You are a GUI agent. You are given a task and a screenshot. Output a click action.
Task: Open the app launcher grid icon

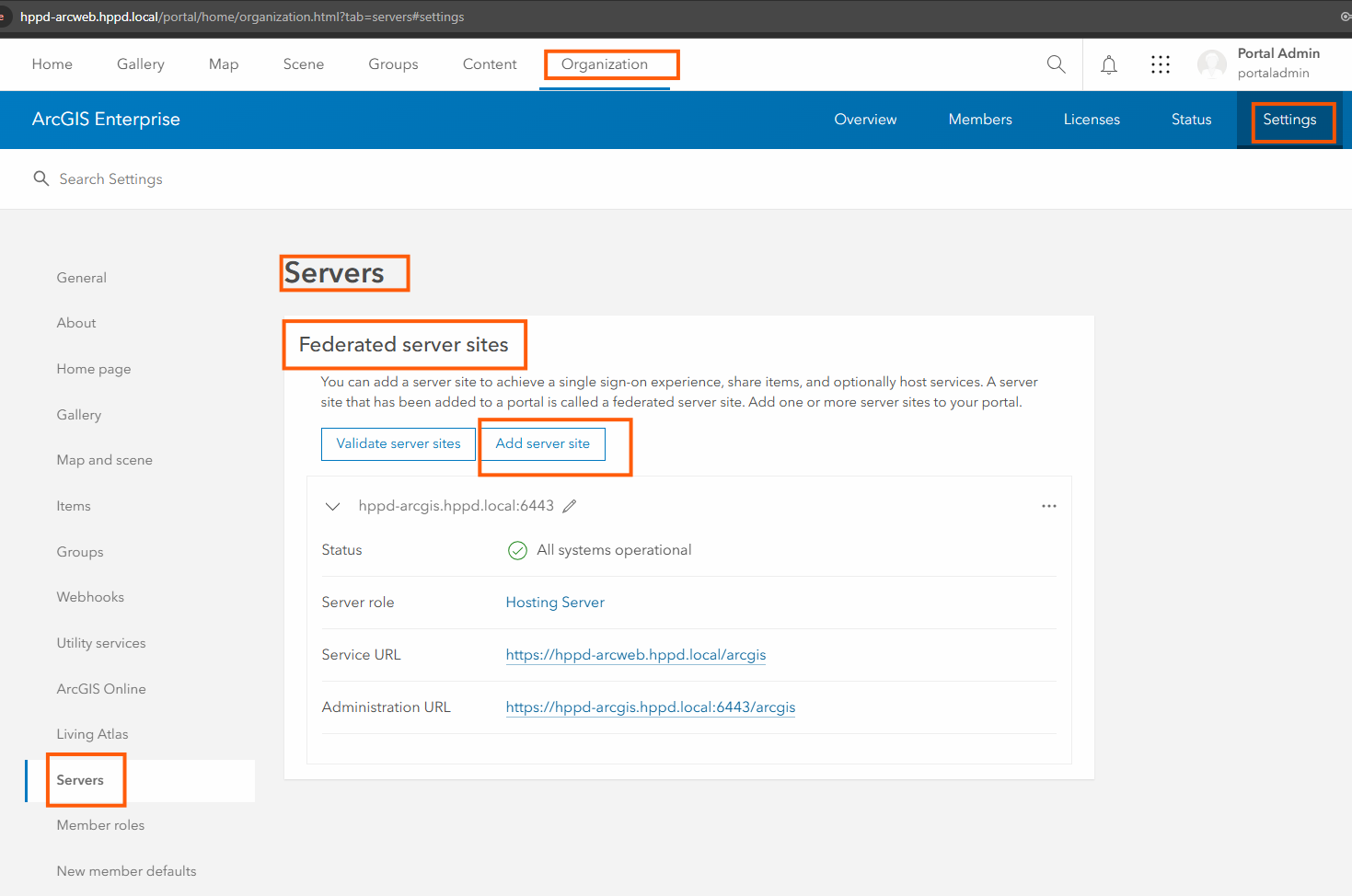pyautogui.click(x=1160, y=64)
